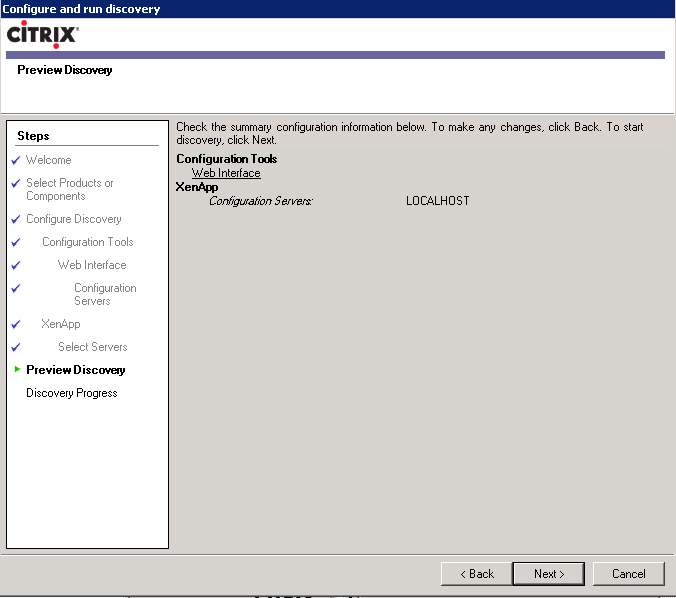This screenshot has height=598, width=676.
Task: Select the Welcome step
Action: point(49,160)
